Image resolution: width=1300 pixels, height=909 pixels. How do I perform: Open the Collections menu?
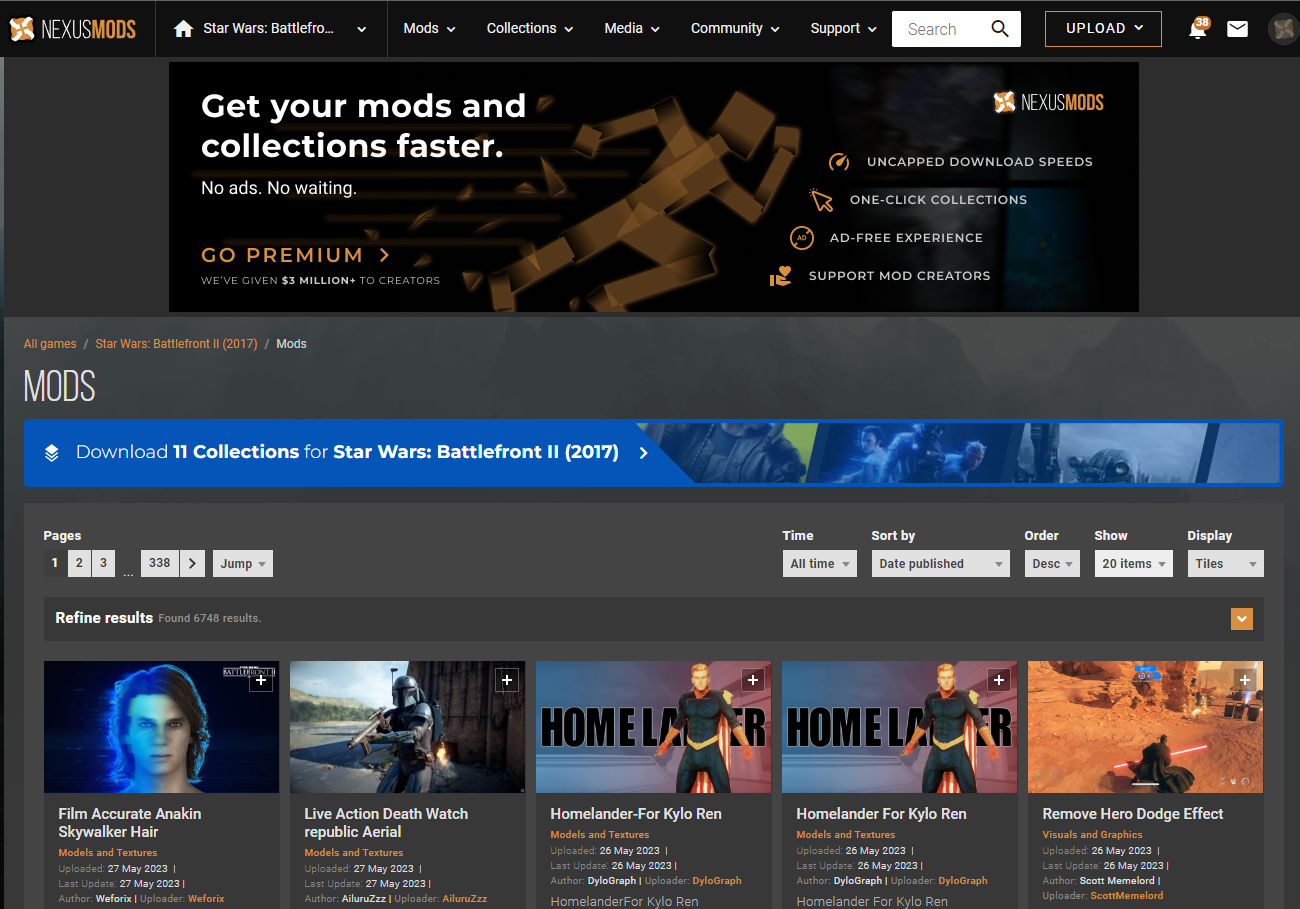tap(530, 29)
